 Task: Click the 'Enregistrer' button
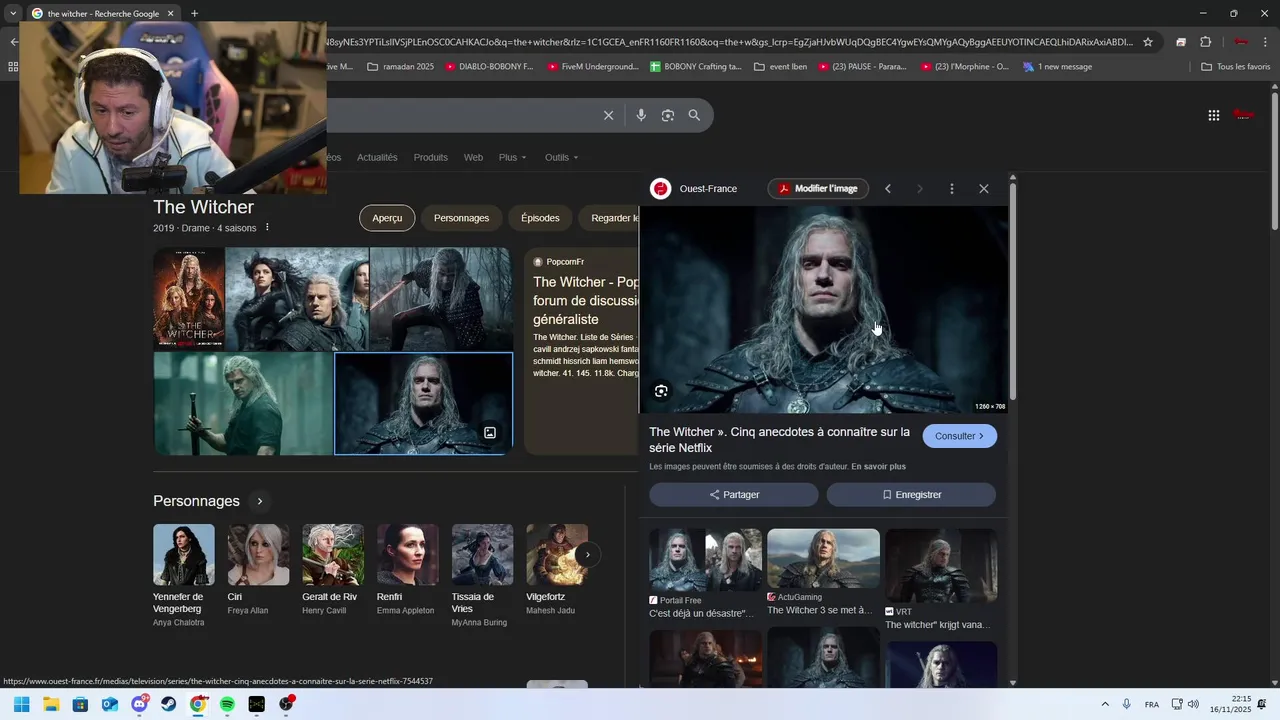tap(911, 494)
